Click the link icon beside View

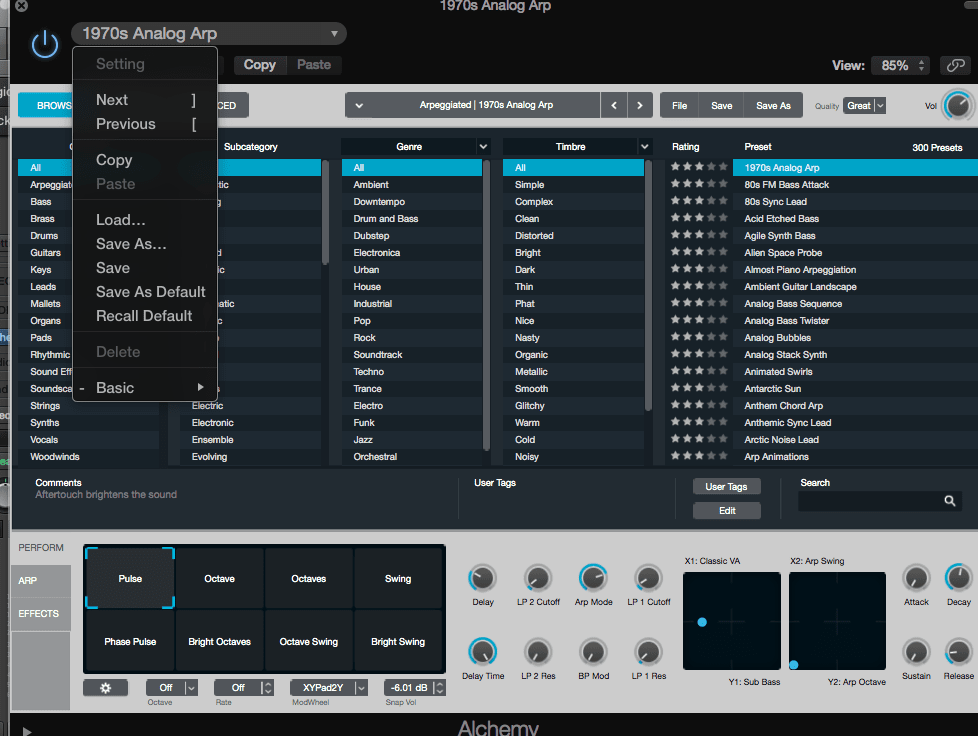(x=956, y=65)
